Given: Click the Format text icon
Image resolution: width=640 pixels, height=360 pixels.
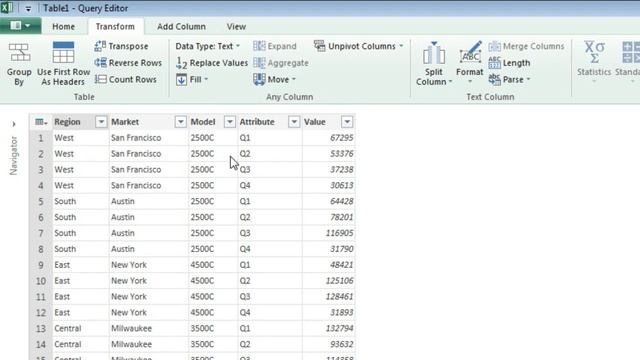Looking at the screenshot, I should (x=470, y=52).
